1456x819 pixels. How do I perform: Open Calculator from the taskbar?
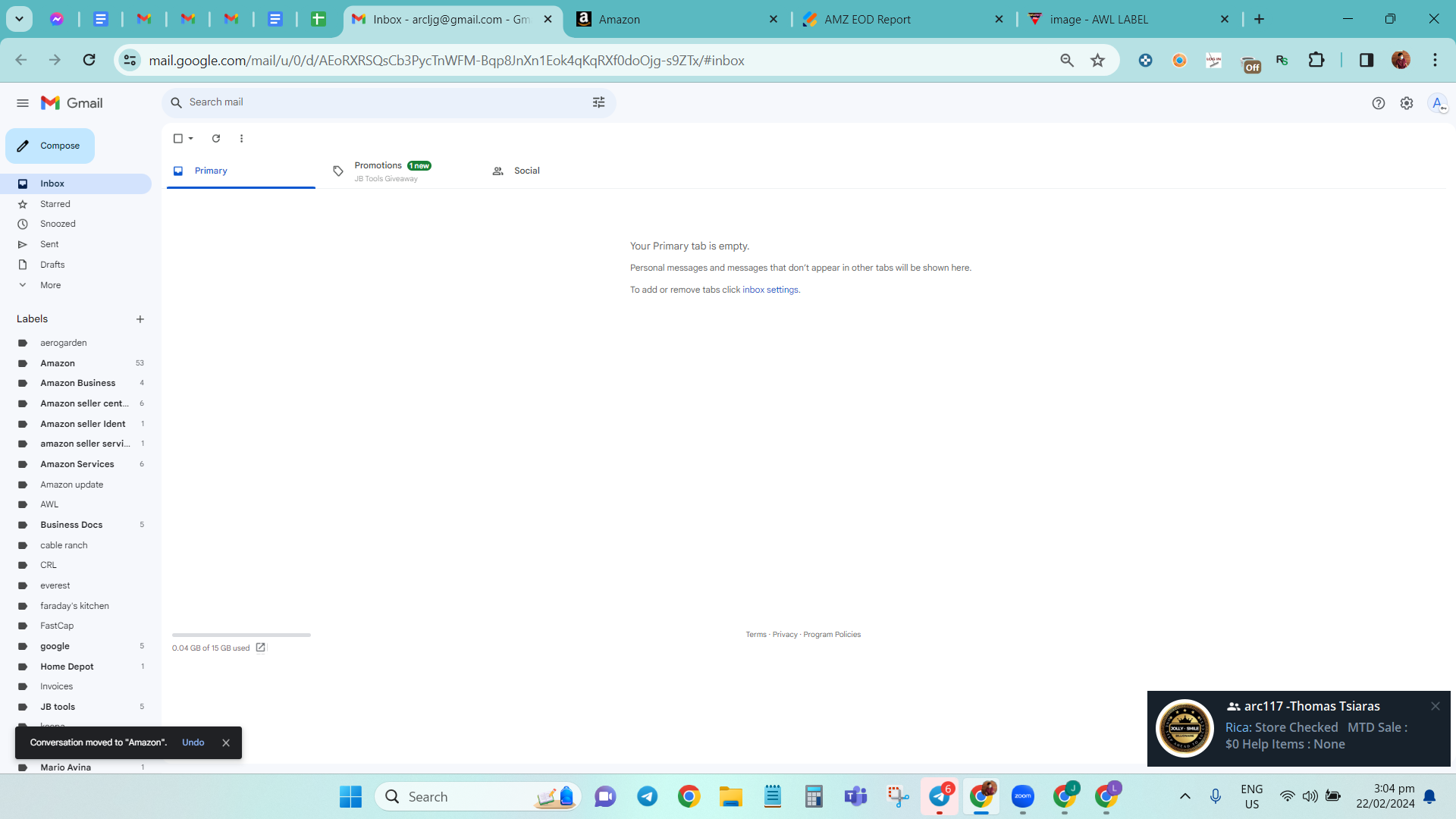tap(814, 796)
